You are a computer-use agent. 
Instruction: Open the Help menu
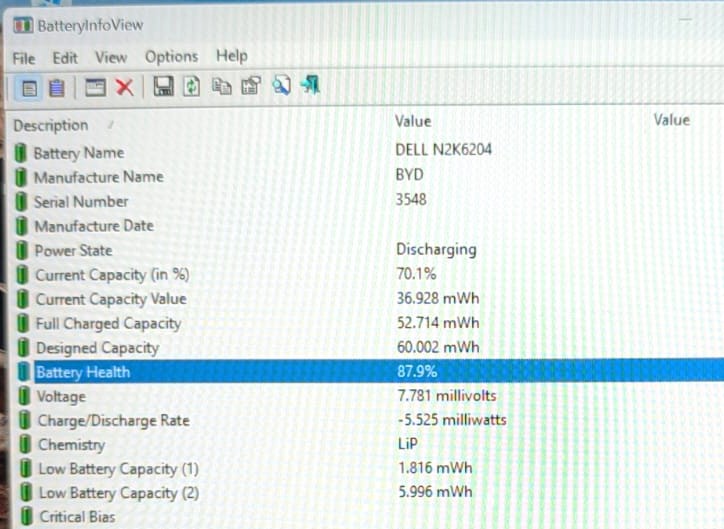(232, 56)
